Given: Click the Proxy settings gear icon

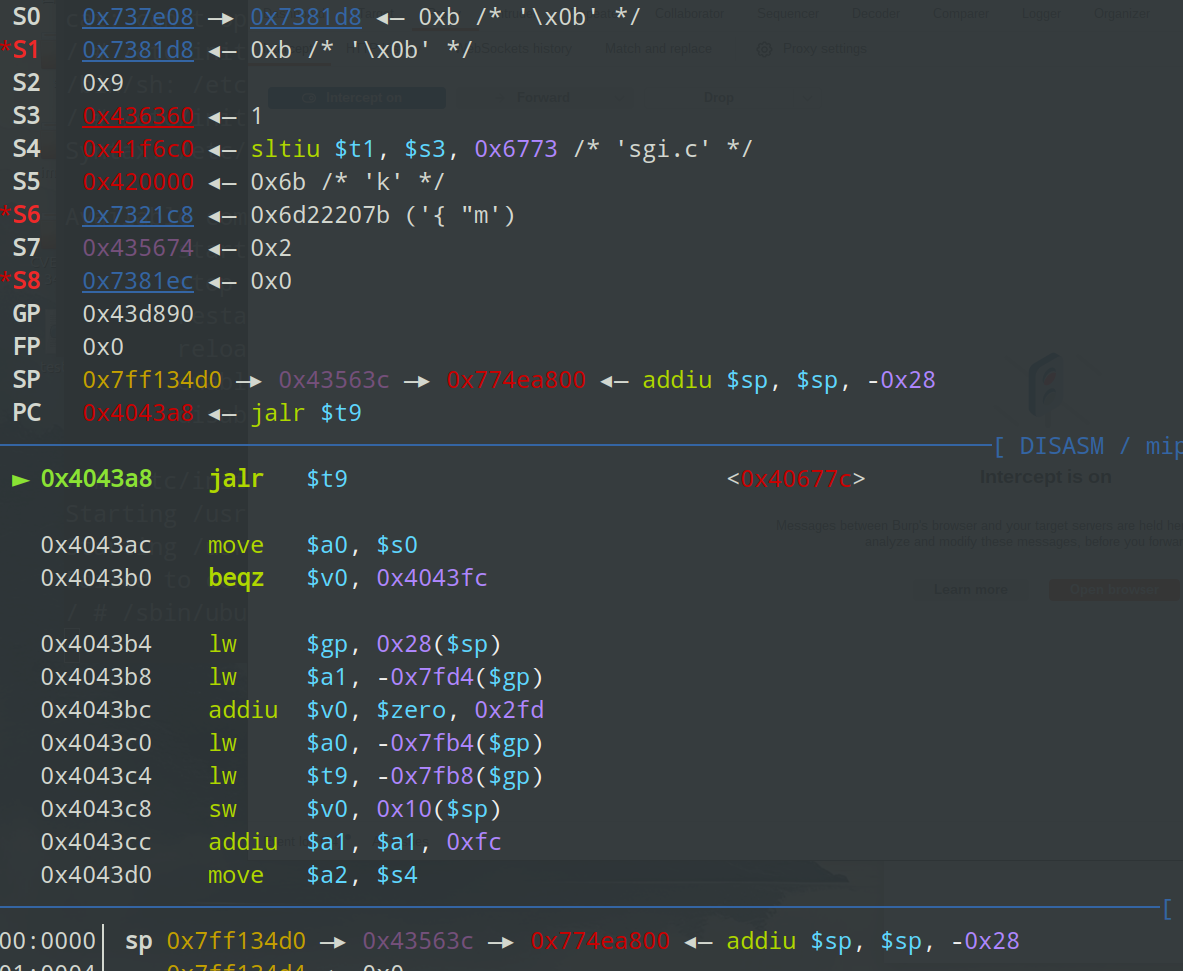Looking at the screenshot, I should pos(764,49).
